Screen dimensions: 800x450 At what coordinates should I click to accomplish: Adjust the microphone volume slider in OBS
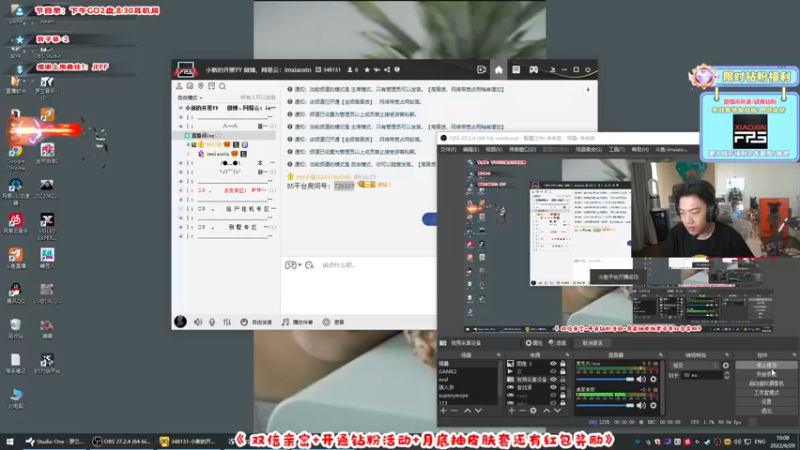605,379
